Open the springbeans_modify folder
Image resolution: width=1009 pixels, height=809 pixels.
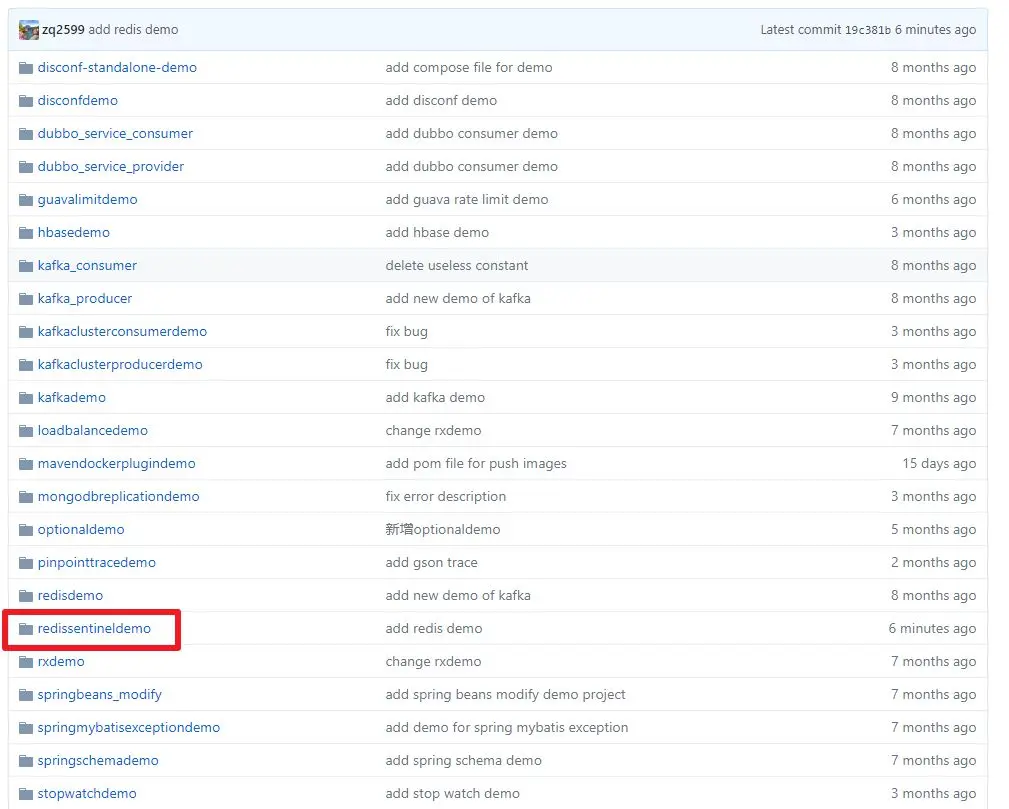100,694
